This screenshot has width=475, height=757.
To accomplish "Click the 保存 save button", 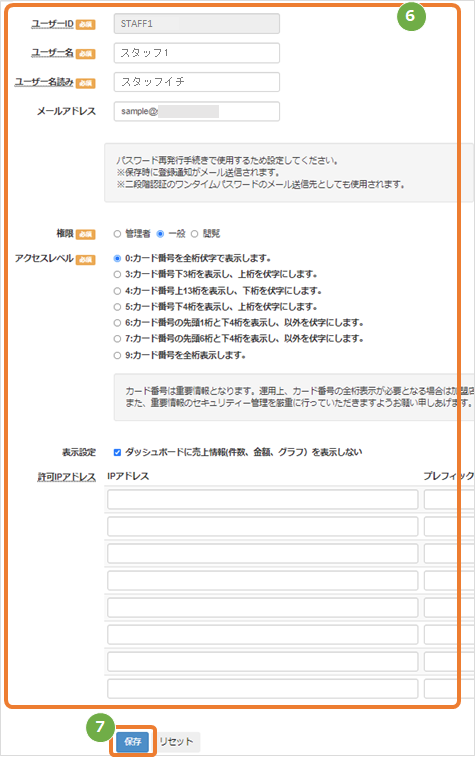I will pos(133,741).
